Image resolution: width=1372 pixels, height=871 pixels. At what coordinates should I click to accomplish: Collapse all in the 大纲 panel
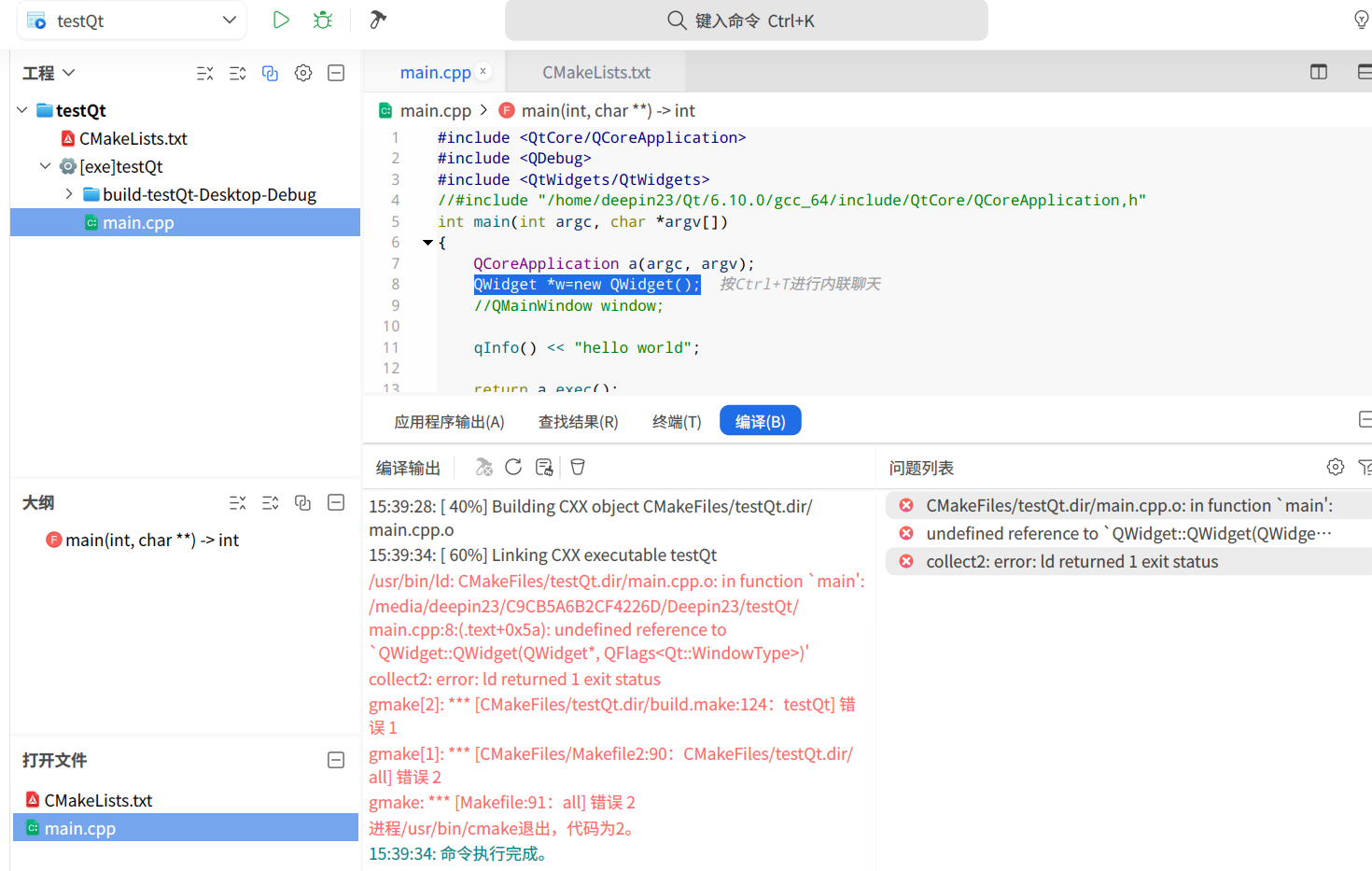click(238, 503)
